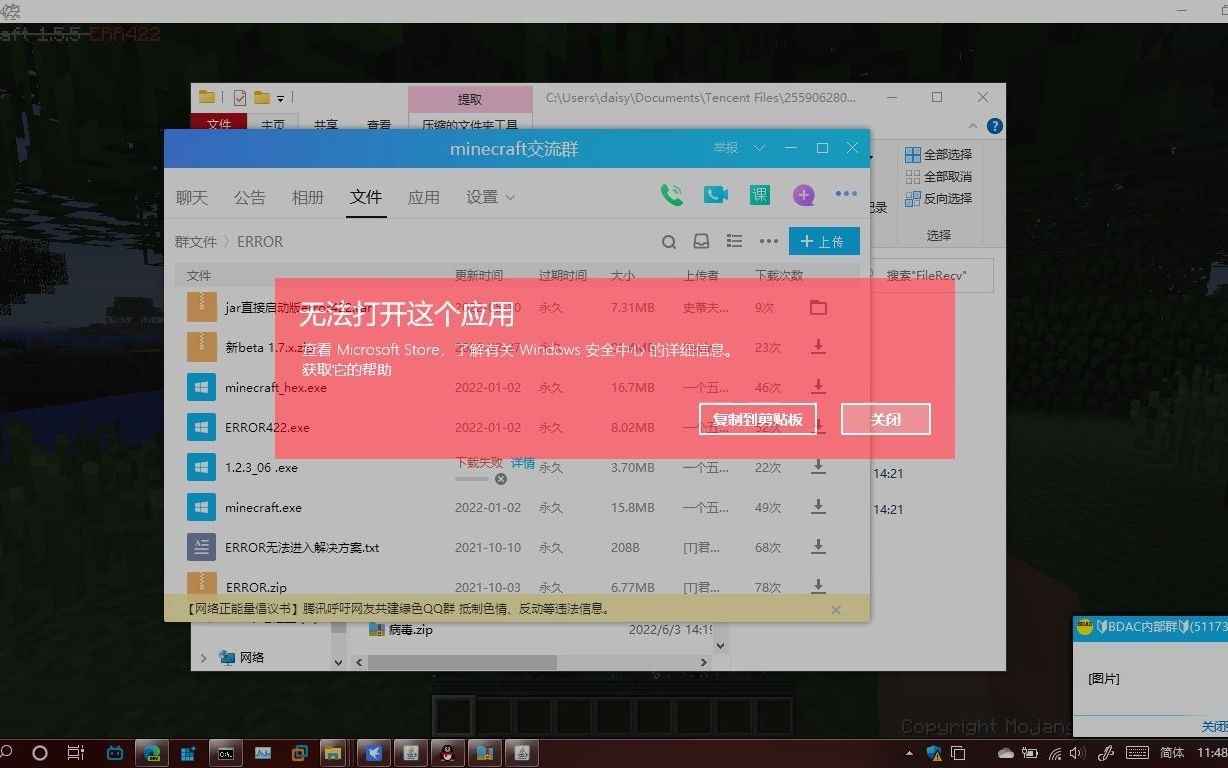Open the Explorer 提取 ribbon tab
The image size is (1228, 768).
pyautogui.click(x=470, y=99)
